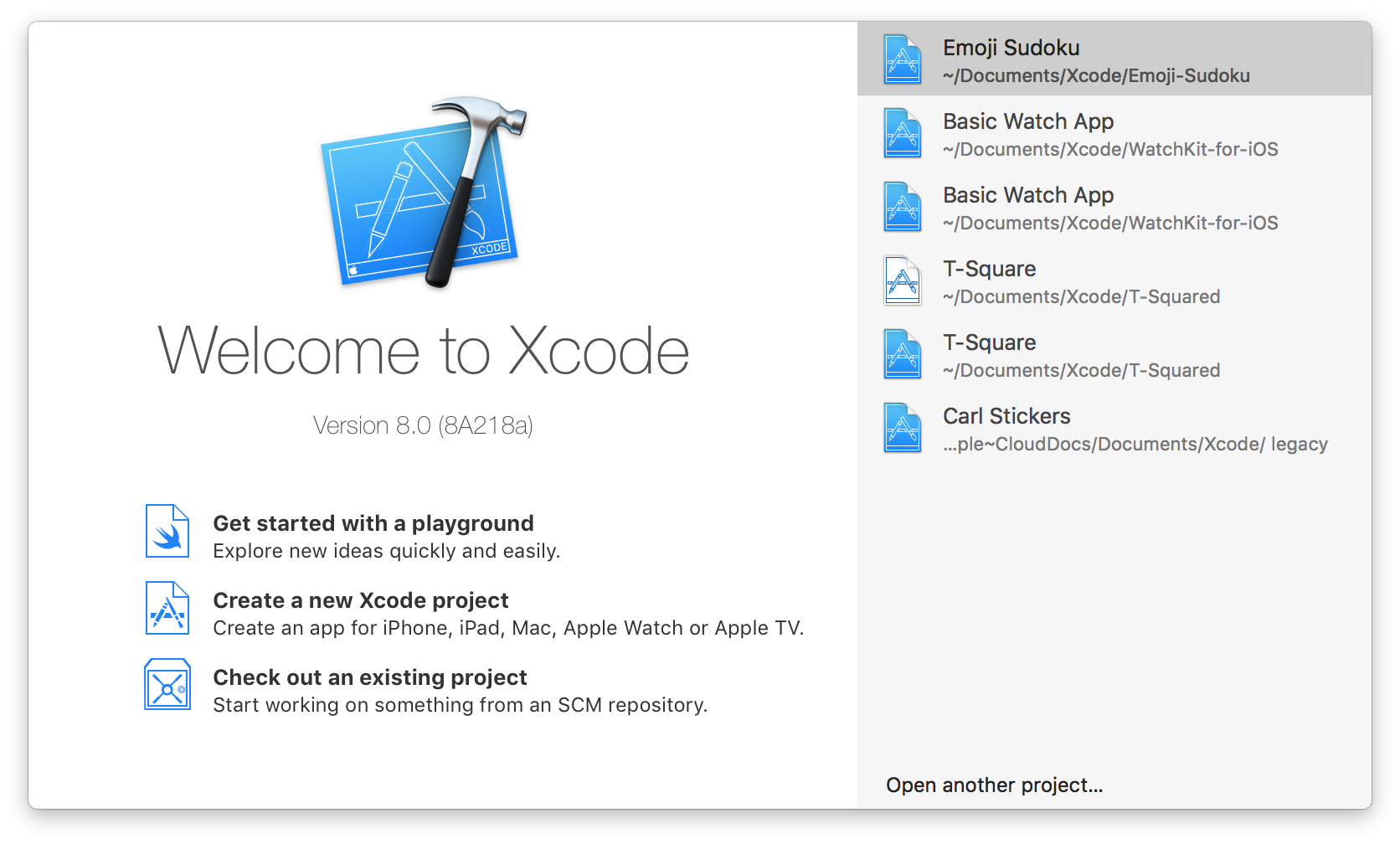Open the first T-Square recent entry
1400x844 pixels.
pyautogui.click(x=1114, y=280)
